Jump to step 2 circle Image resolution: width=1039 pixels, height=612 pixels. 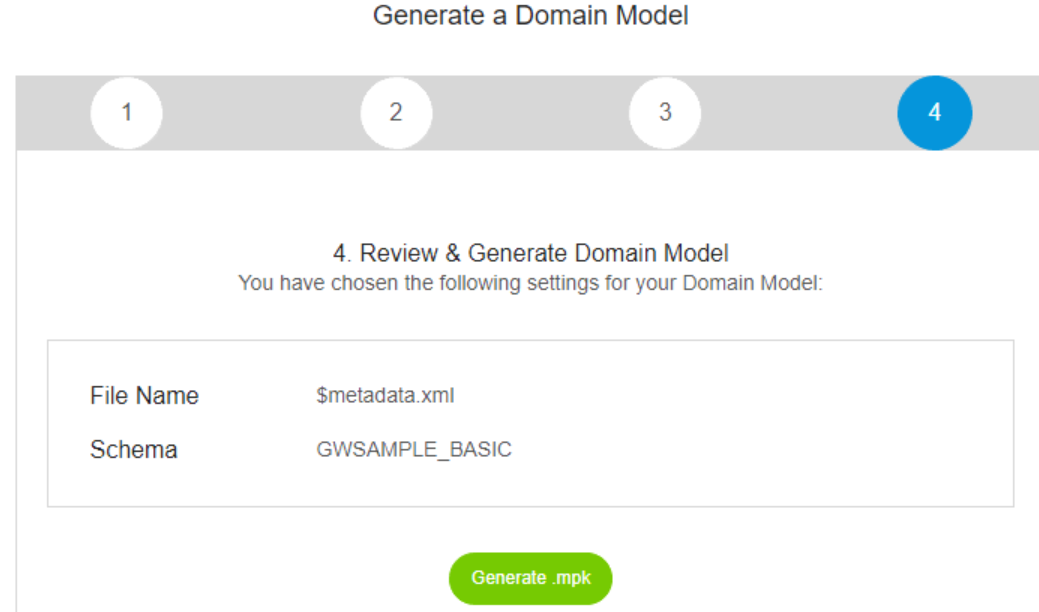pos(396,113)
